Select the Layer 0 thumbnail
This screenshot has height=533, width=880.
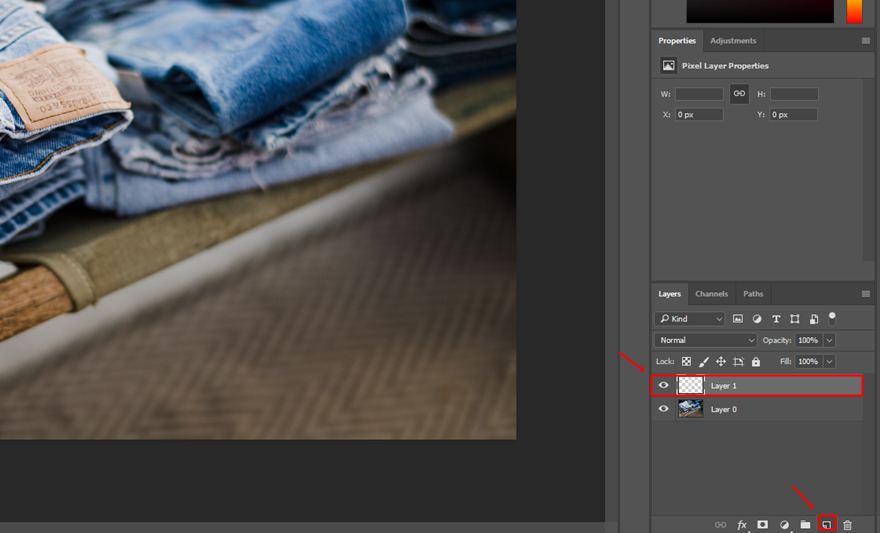tap(690, 409)
